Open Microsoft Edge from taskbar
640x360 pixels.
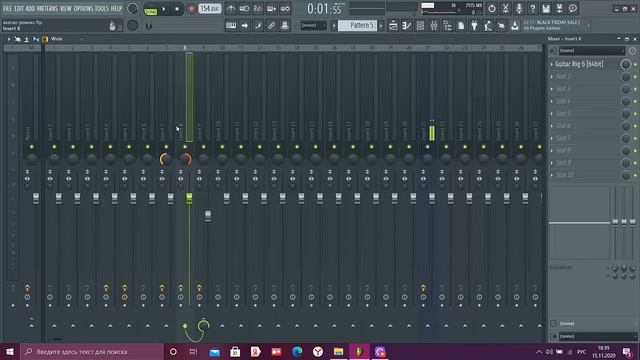(x=297, y=351)
